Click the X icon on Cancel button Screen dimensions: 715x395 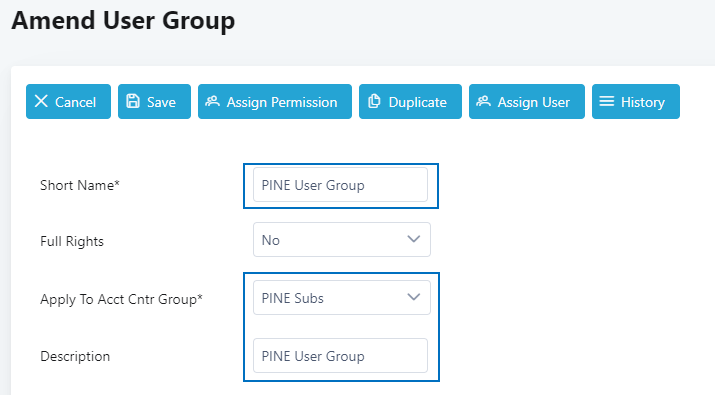coord(41,101)
